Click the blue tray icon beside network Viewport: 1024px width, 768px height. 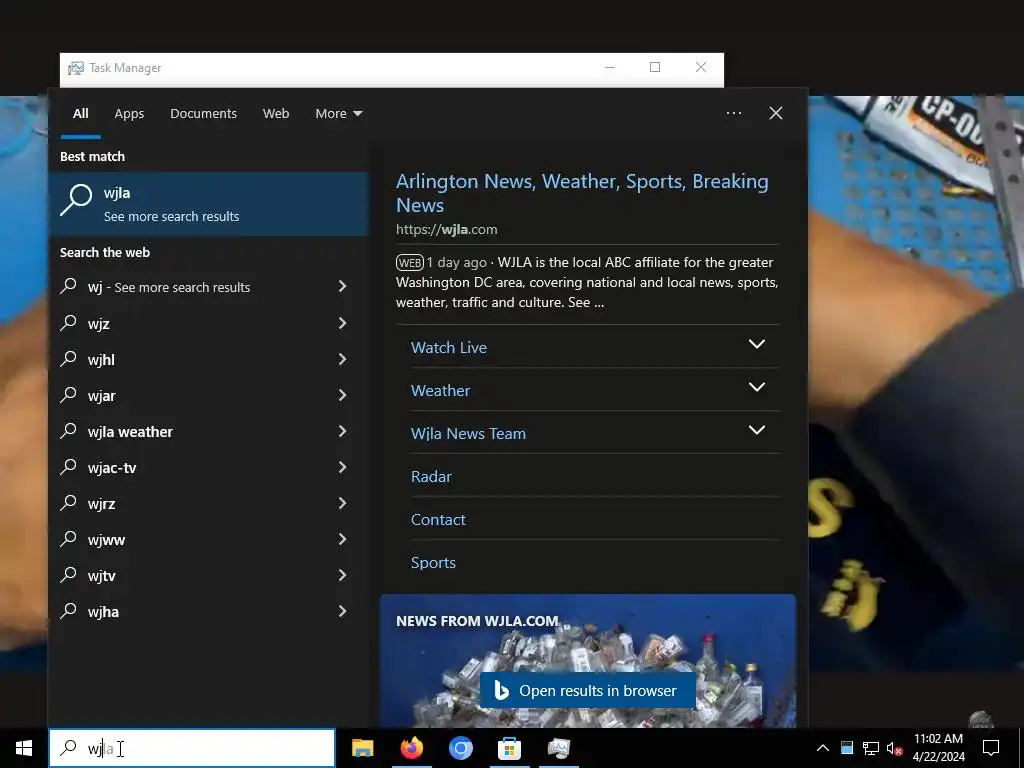(x=846, y=748)
